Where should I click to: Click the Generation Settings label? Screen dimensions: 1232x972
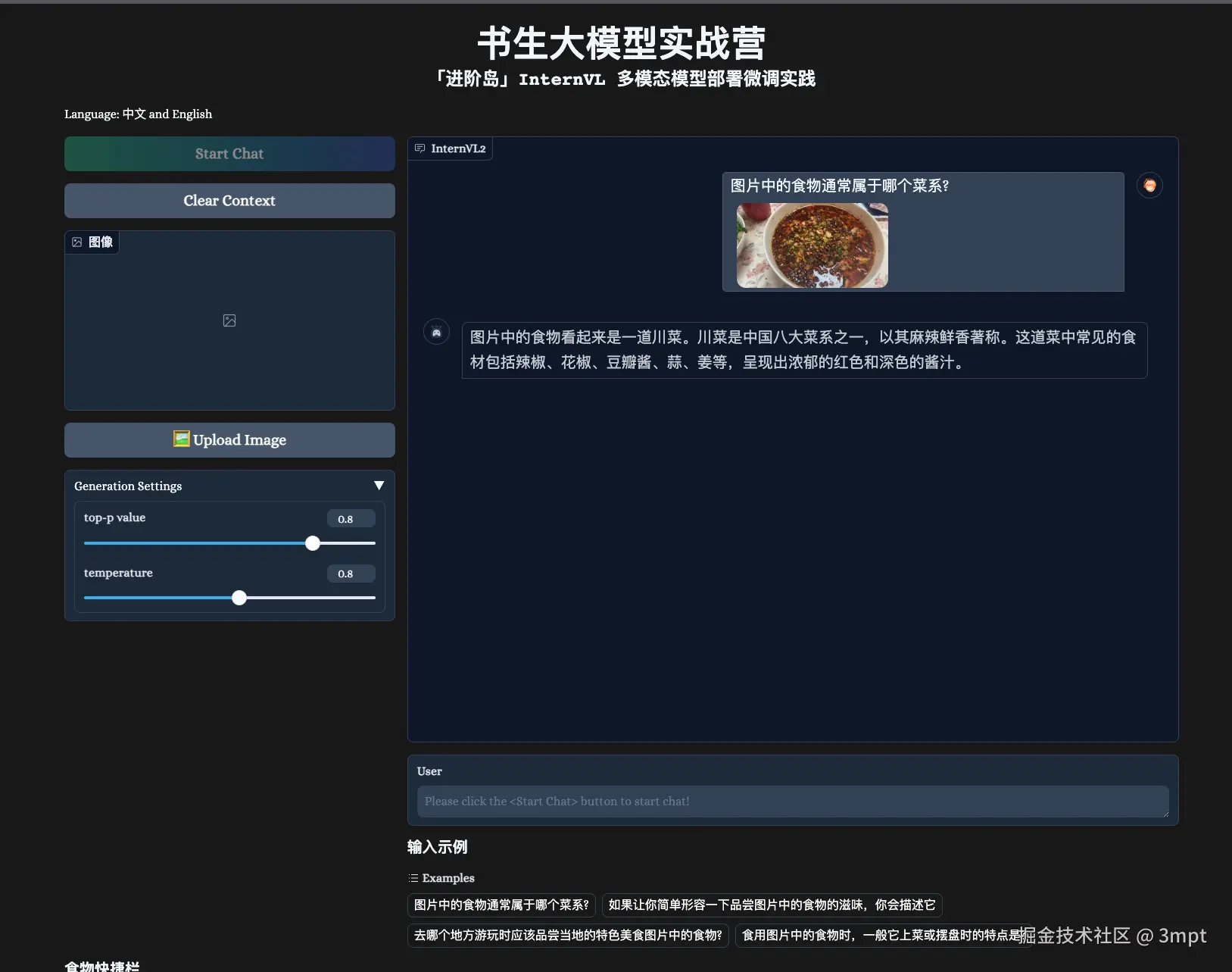click(x=128, y=486)
